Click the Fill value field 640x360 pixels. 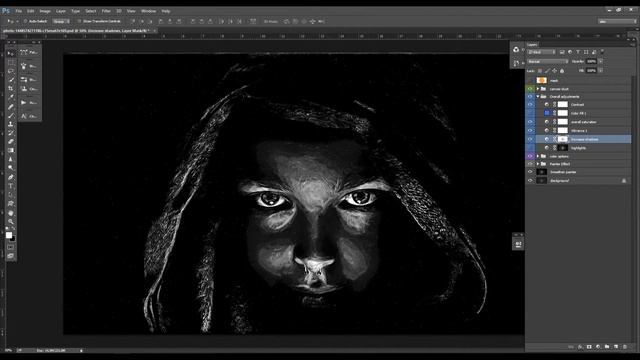point(591,71)
